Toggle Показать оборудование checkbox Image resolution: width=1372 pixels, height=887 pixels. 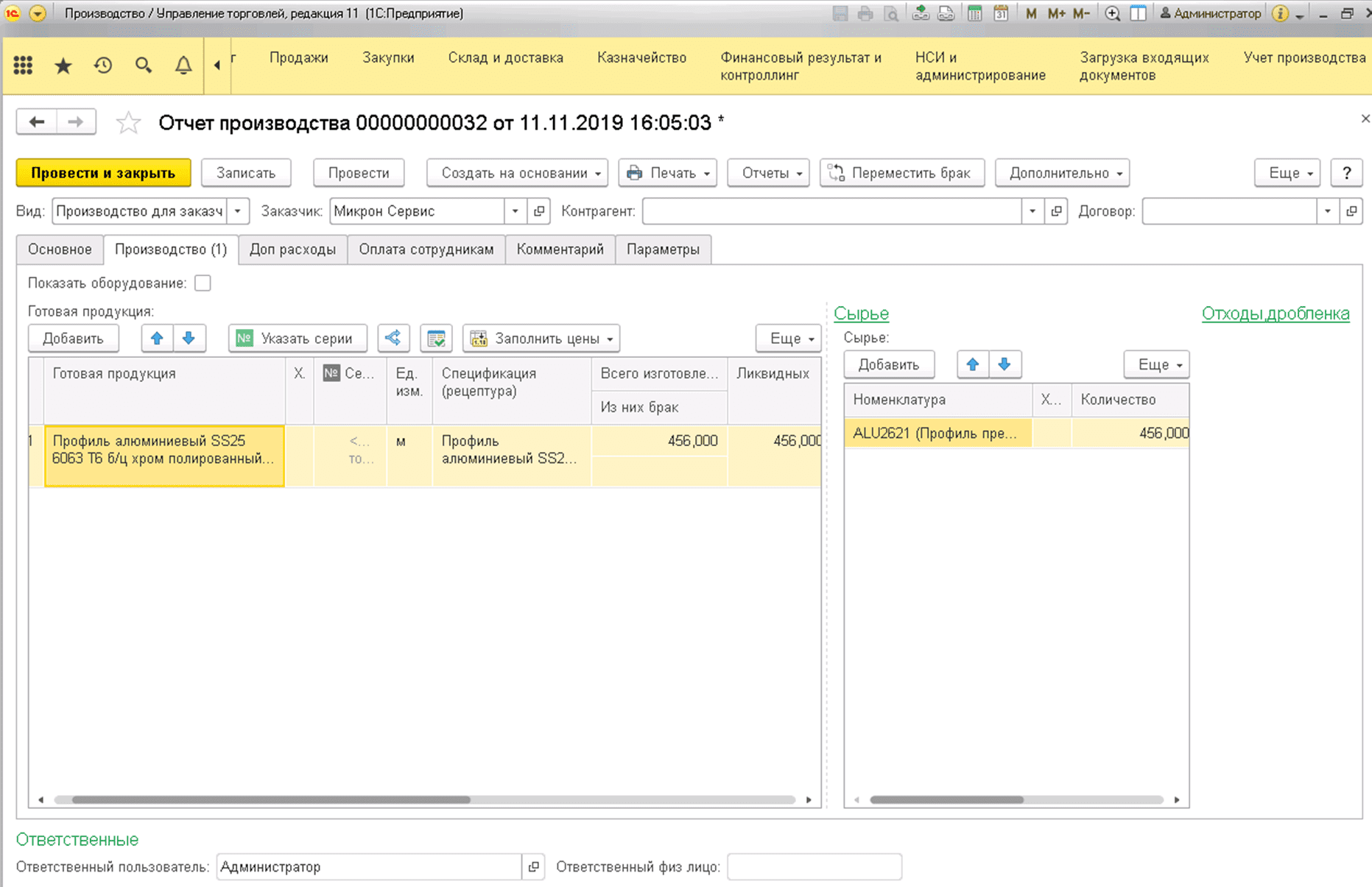[x=203, y=283]
